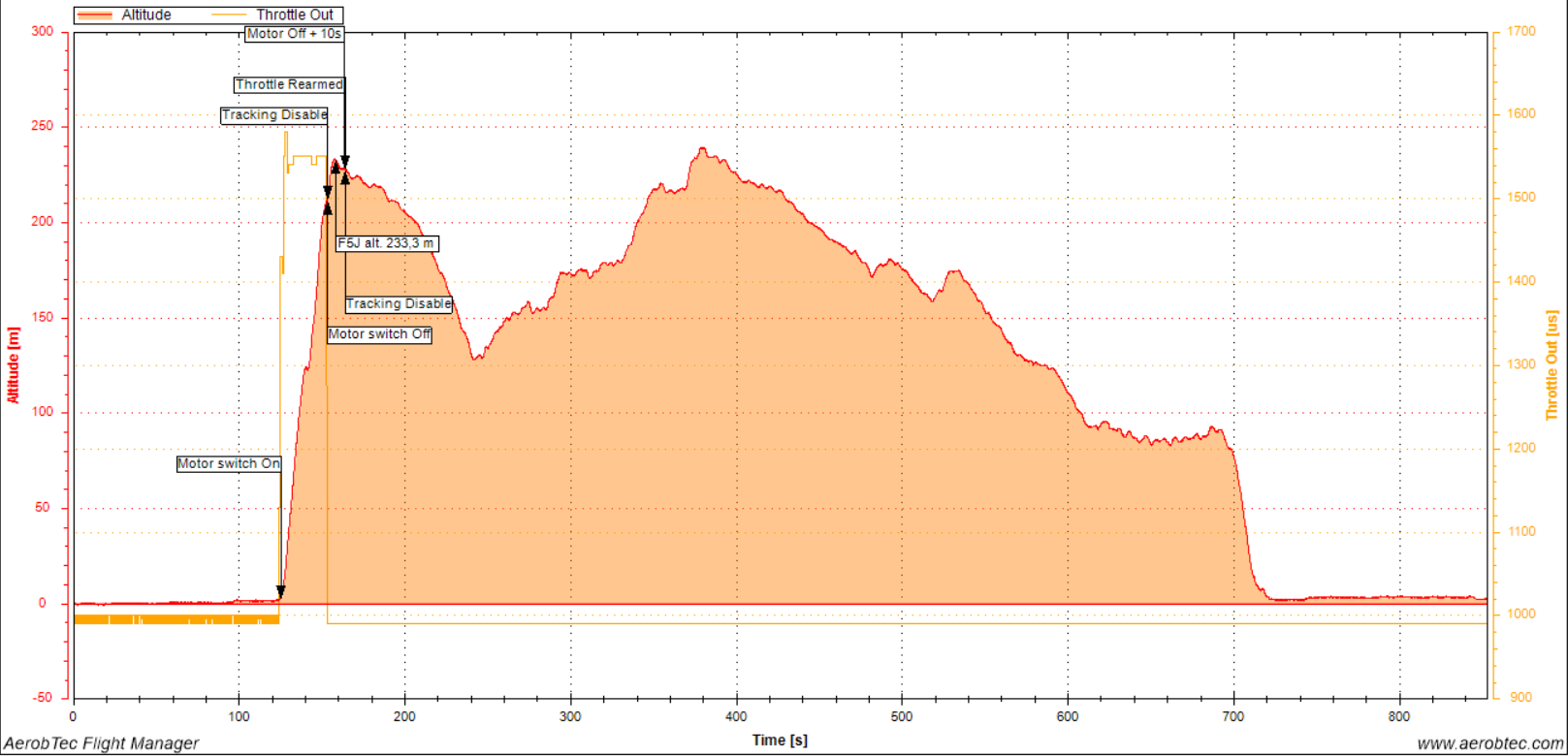Image resolution: width=1568 pixels, height=756 pixels.
Task: Click the Throttle Out [us] axis title
Action: coord(1552,365)
